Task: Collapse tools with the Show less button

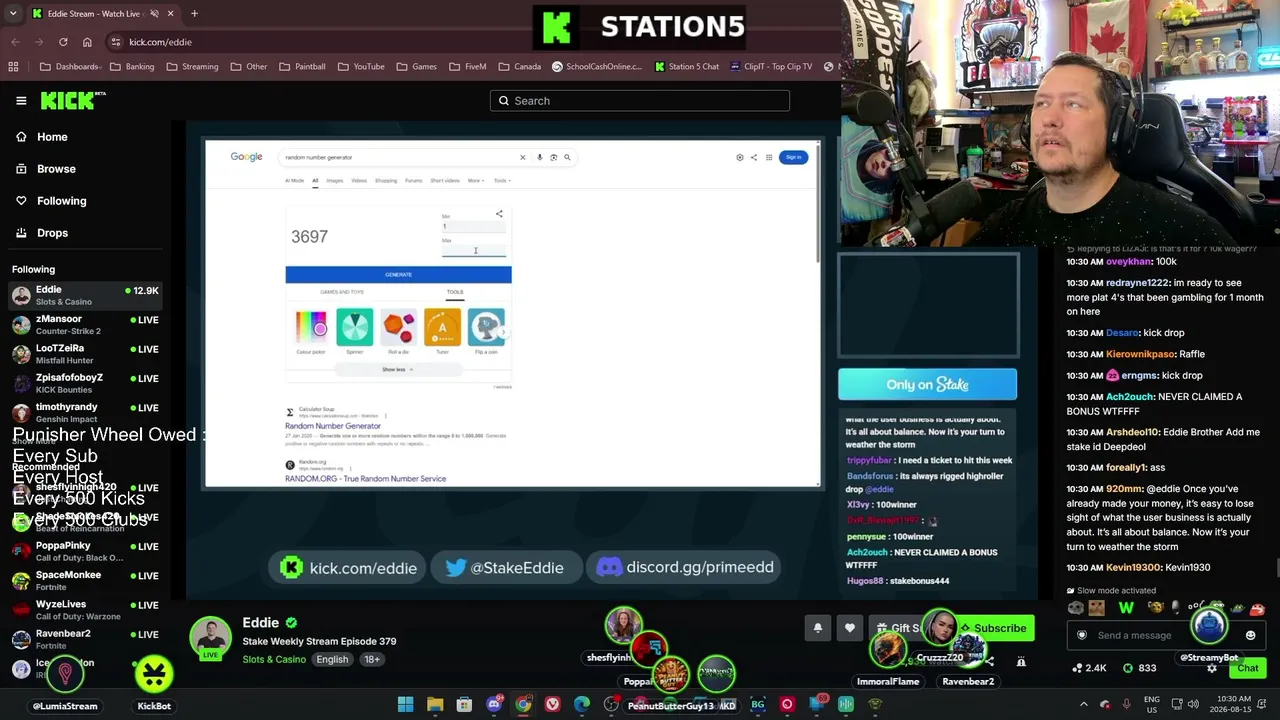Action: click(397, 370)
